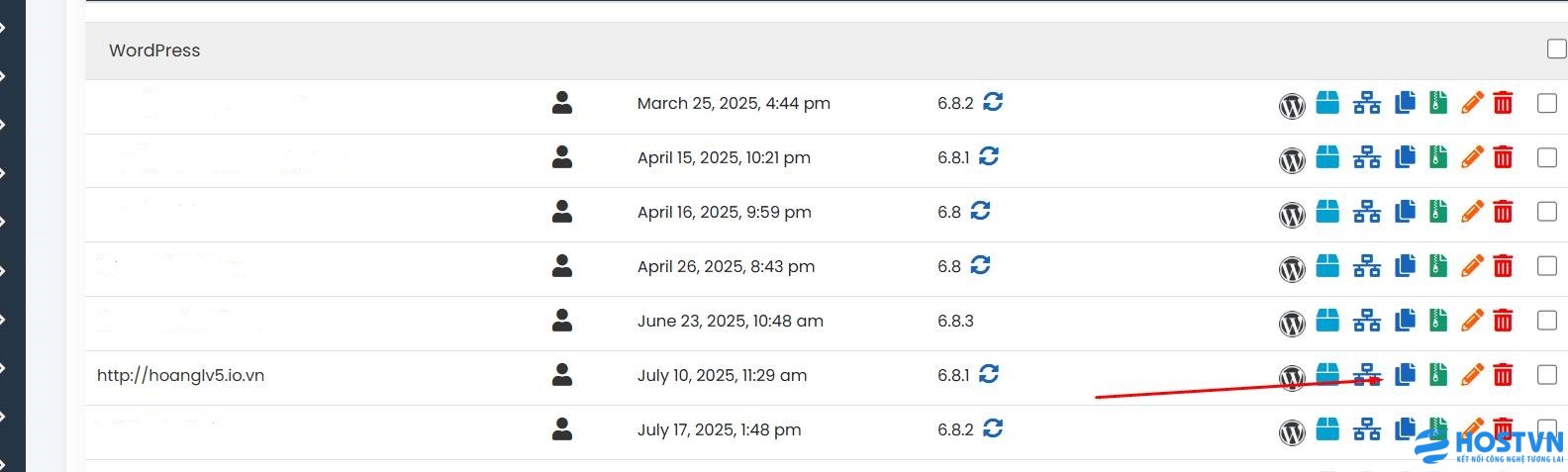Viewport: 1568px width, 472px height.
Task: Click update arrows beside 6.8.1 for hoanglv5.io.vn
Action: 989,374
